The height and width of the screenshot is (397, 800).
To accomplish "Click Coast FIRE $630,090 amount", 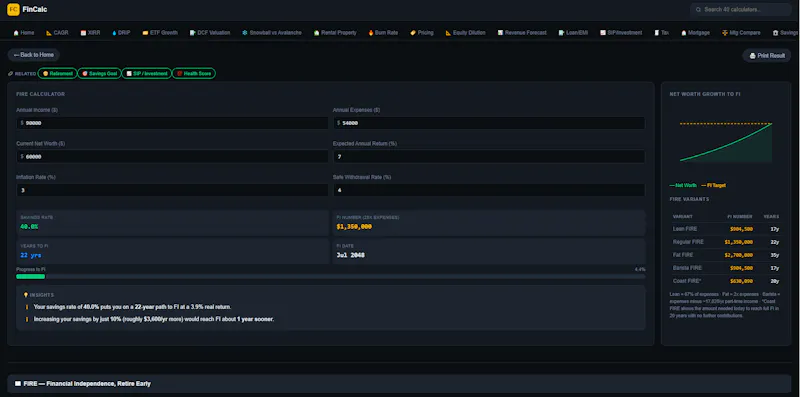I will (740, 281).
